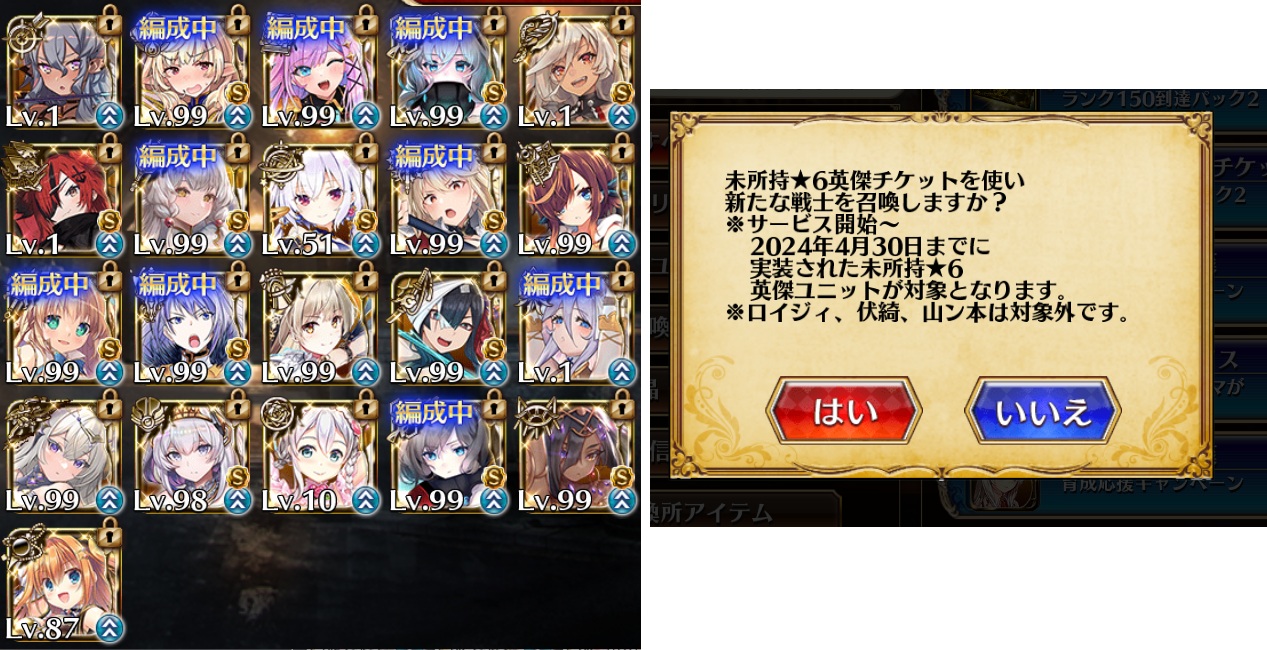Click the class emblem on the Lv.10 unit
The height and width of the screenshot is (650, 1267).
279,413
